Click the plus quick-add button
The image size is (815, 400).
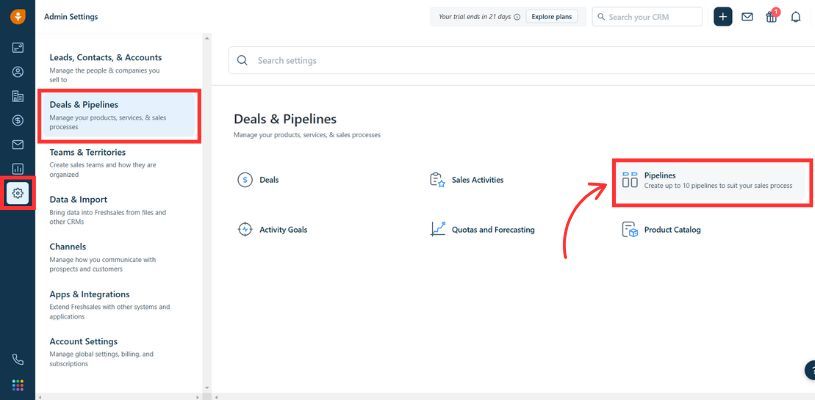click(722, 17)
